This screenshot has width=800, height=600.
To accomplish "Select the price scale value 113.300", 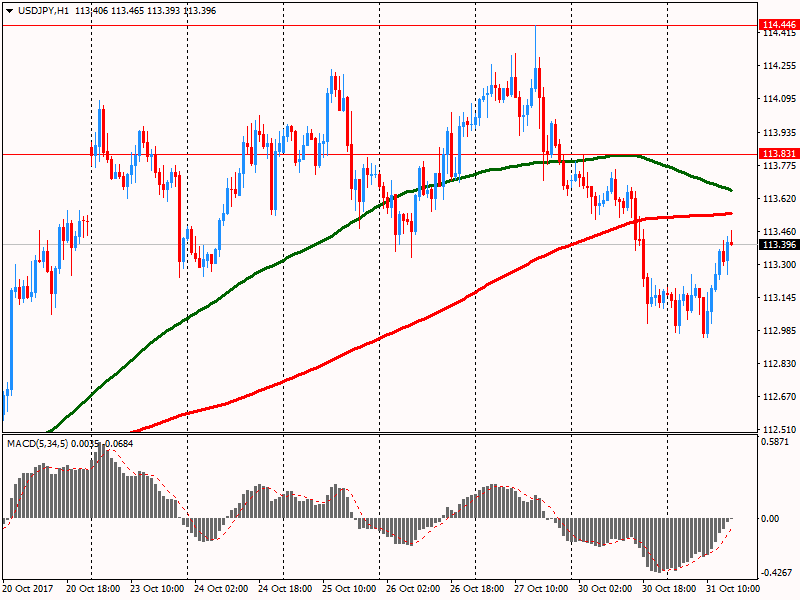I will tap(779, 264).
